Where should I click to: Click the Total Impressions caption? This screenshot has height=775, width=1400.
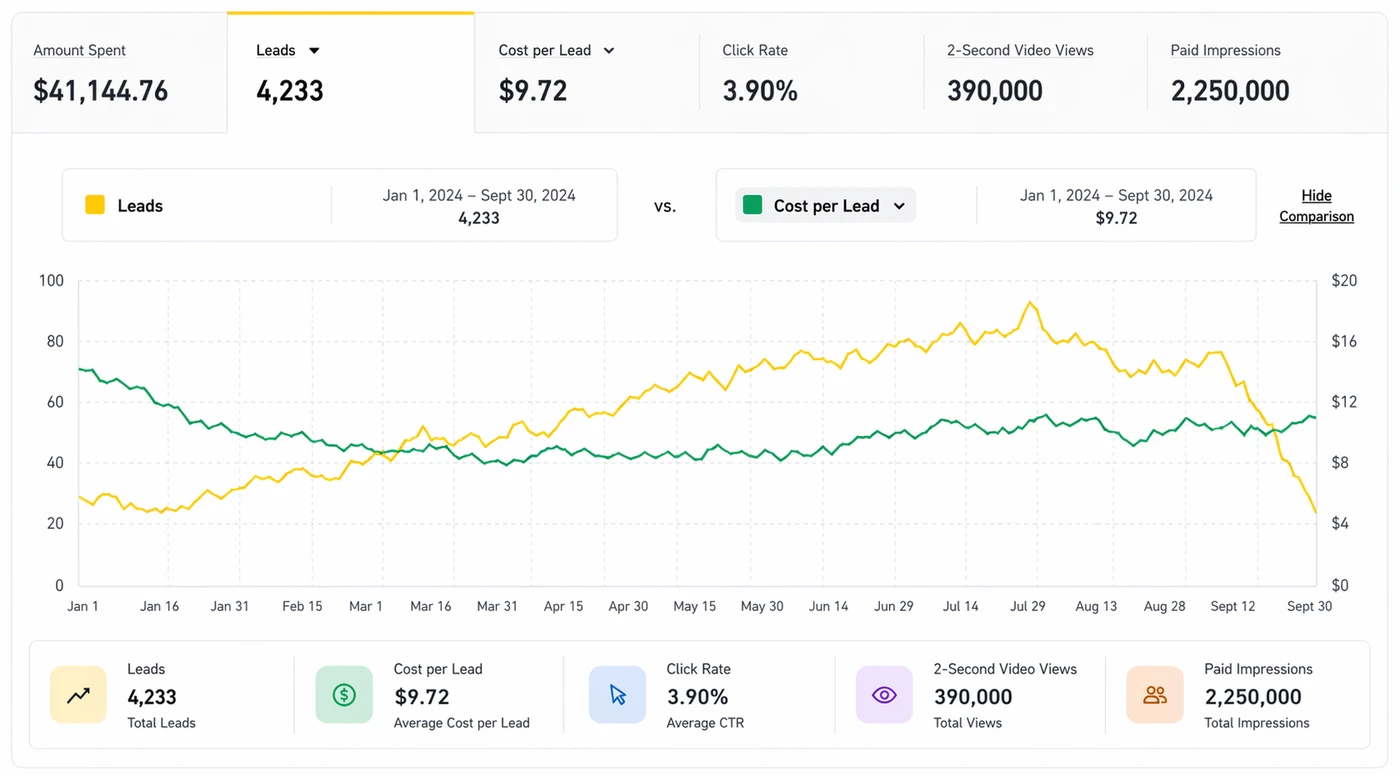click(x=1257, y=723)
